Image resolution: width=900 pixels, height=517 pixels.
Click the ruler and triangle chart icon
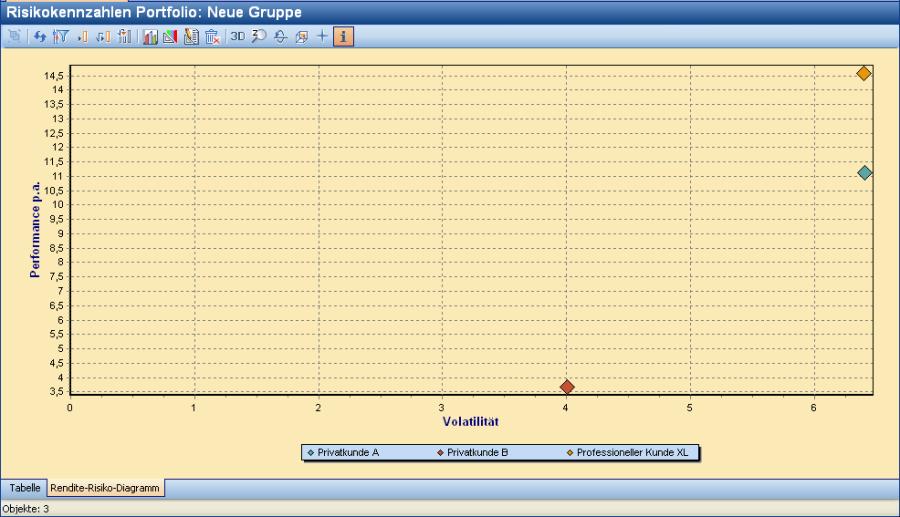(169, 37)
